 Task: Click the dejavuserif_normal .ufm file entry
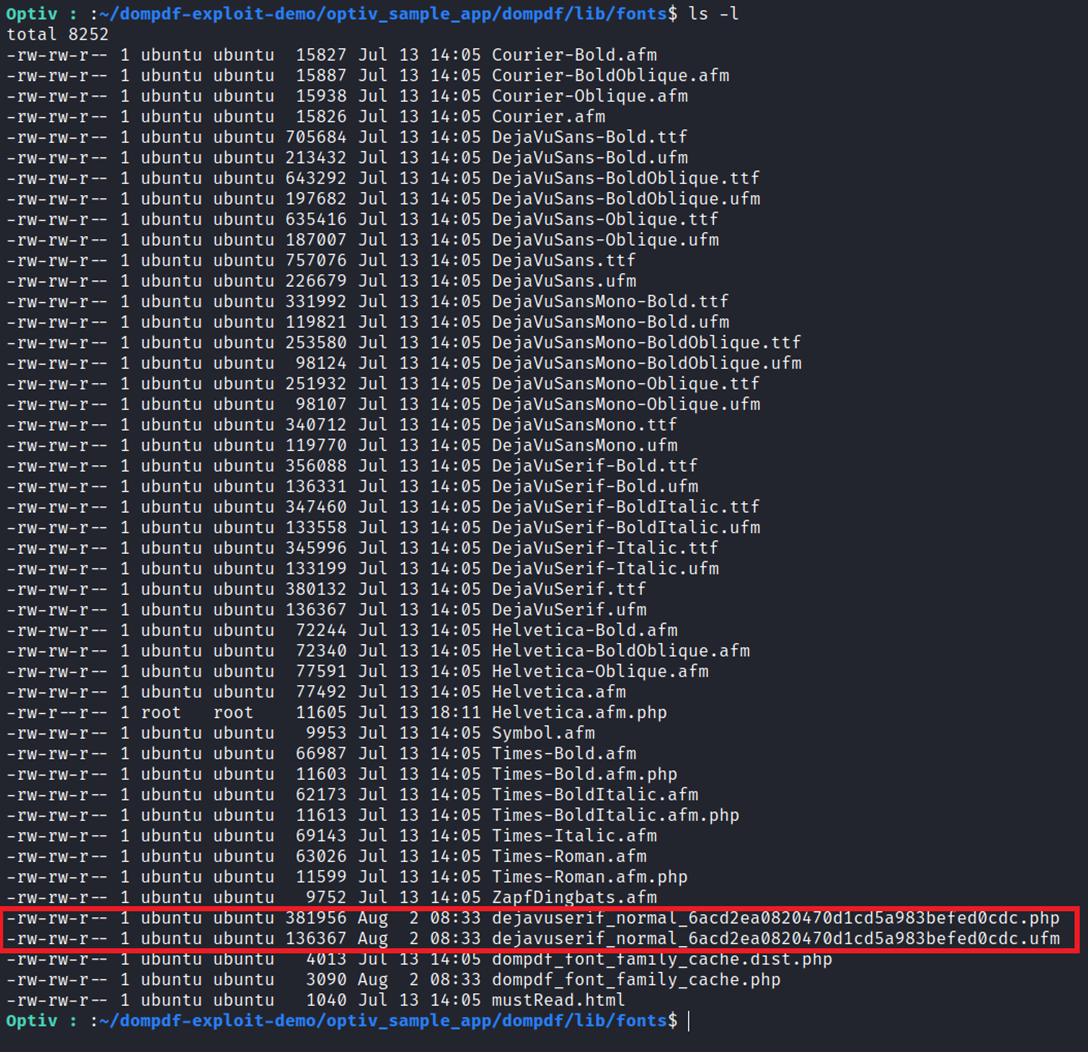(775, 939)
